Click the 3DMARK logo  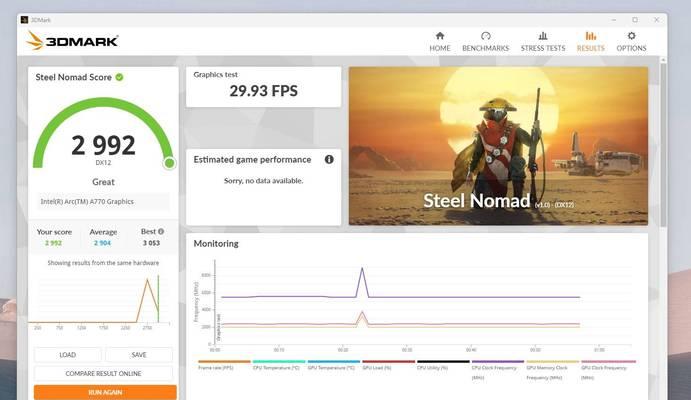(72, 41)
